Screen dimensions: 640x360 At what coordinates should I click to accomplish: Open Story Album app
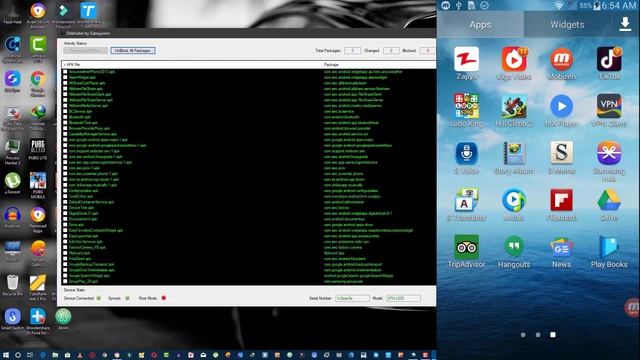click(x=514, y=153)
